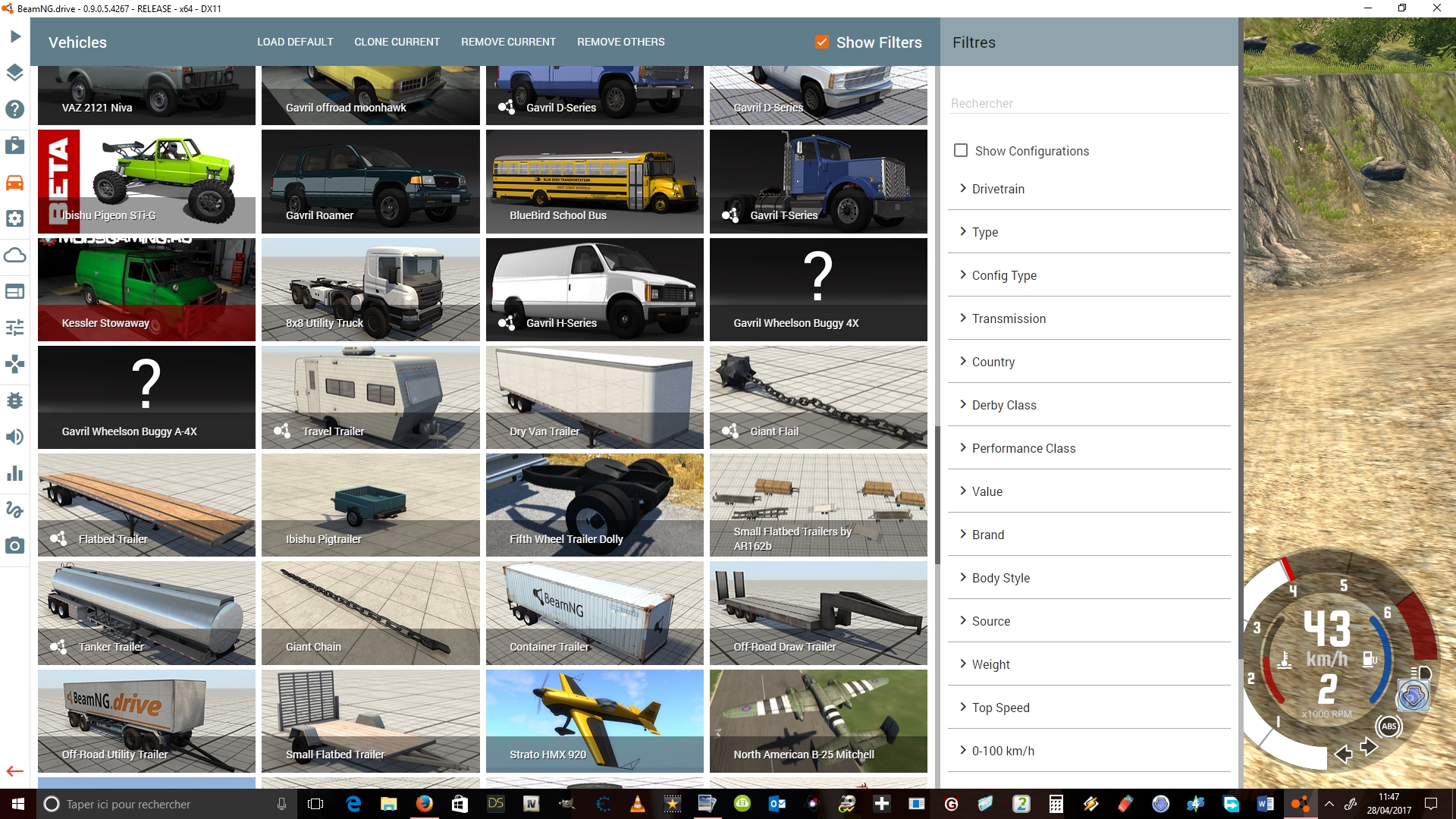Select the 8x8 Utility Truck
The height and width of the screenshot is (819, 1456).
point(370,290)
